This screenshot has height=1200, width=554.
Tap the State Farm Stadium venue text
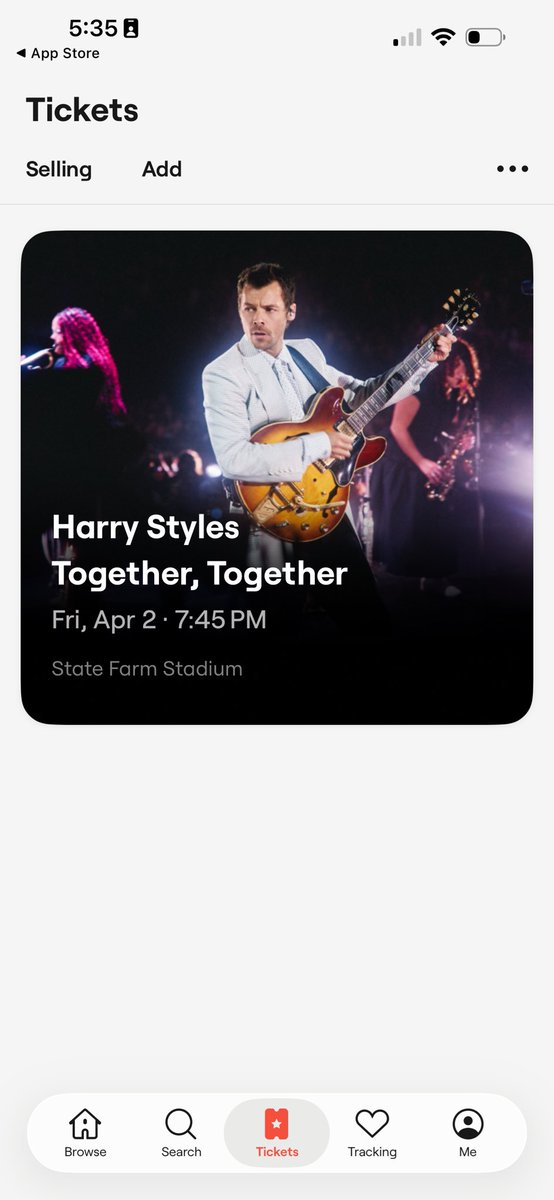click(x=147, y=668)
